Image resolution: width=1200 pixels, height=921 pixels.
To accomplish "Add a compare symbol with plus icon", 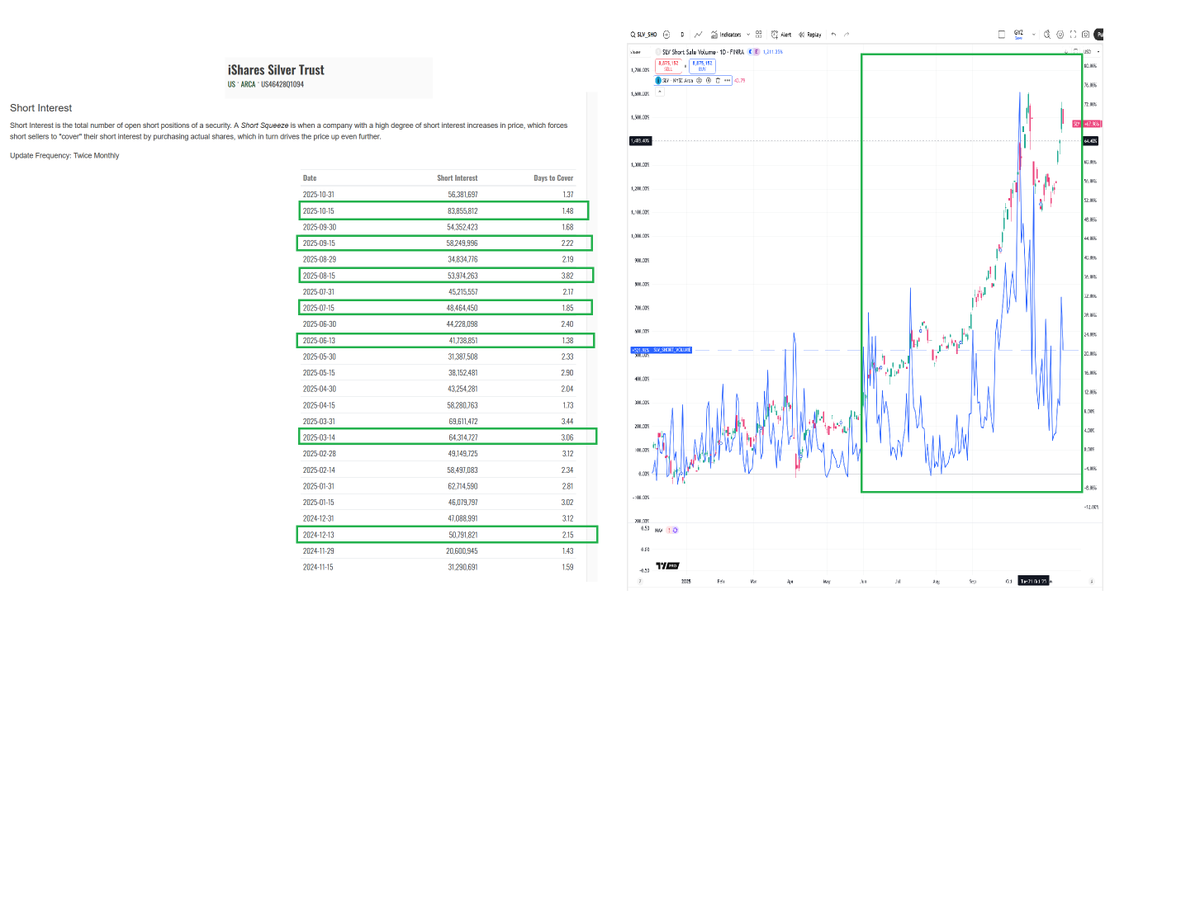I will pos(667,34).
